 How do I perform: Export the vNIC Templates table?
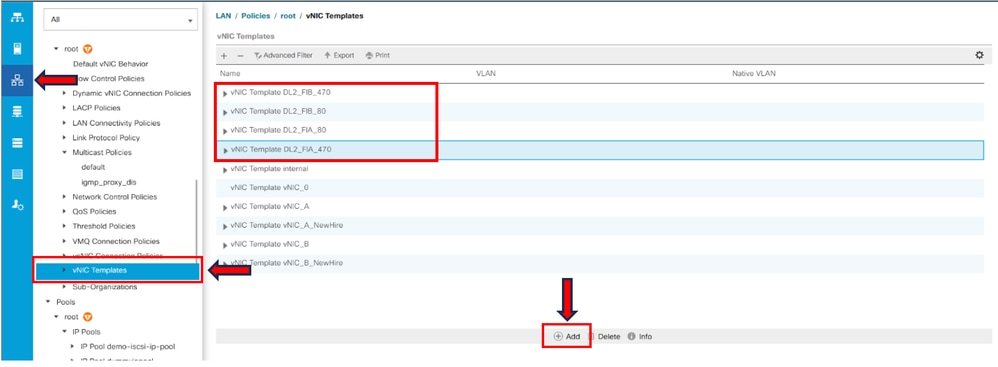pos(339,55)
